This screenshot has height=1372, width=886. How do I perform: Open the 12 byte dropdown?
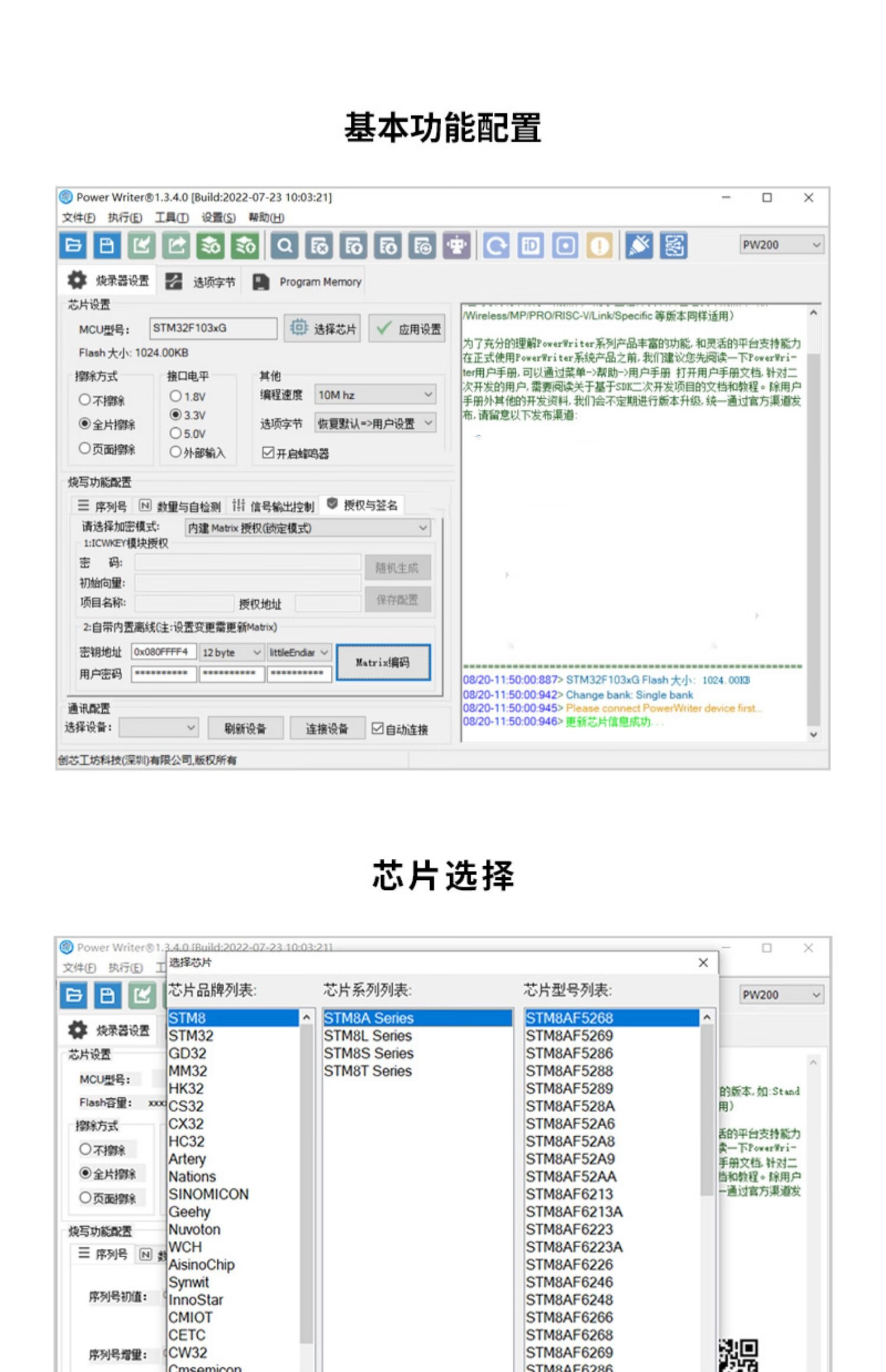click(x=232, y=652)
